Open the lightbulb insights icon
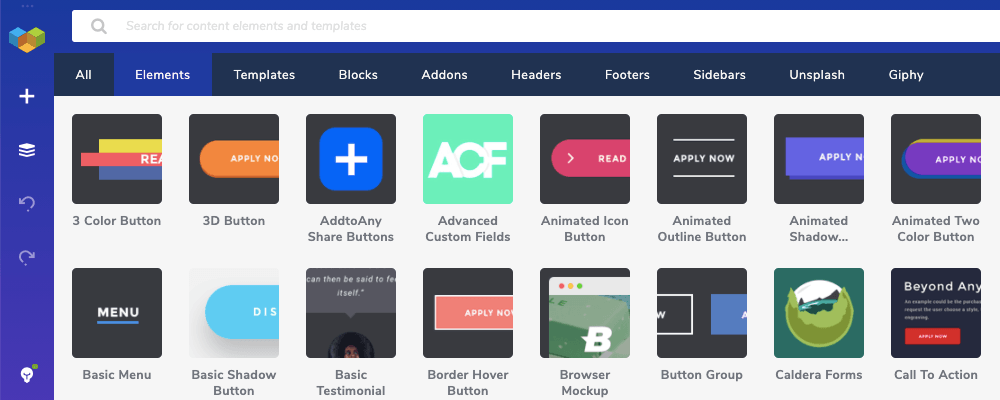 pyautogui.click(x=27, y=374)
